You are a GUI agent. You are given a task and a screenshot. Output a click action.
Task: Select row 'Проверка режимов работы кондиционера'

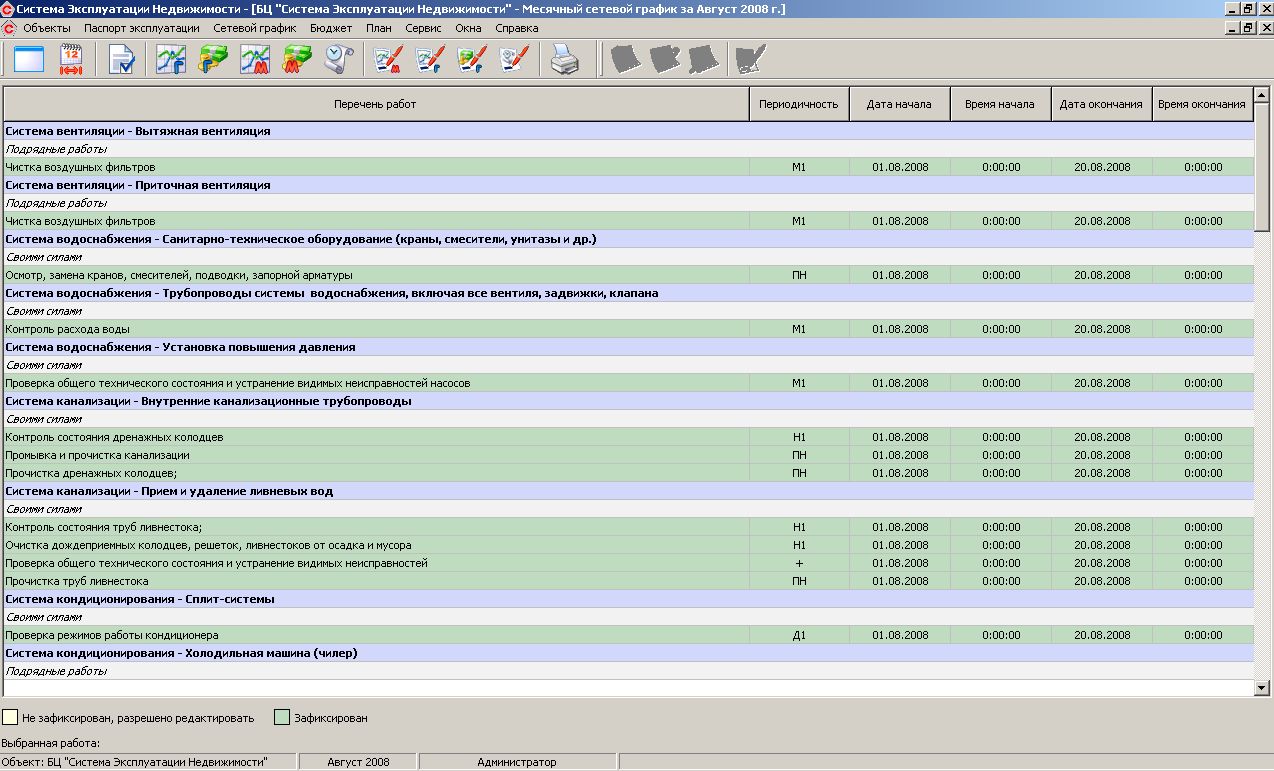[x=628, y=635]
